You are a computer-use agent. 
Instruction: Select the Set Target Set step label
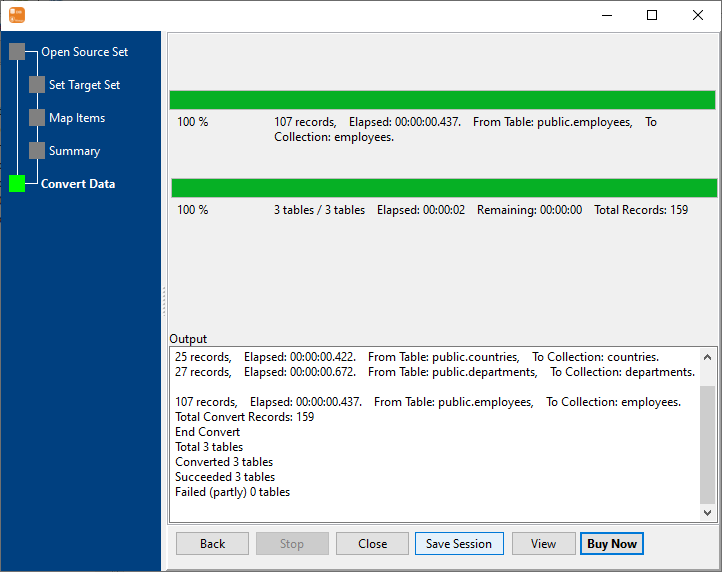(84, 85)
